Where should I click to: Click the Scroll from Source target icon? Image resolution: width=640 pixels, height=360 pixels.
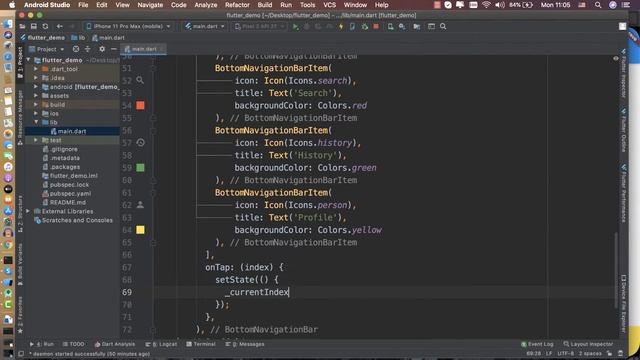[x=76, y=49]
